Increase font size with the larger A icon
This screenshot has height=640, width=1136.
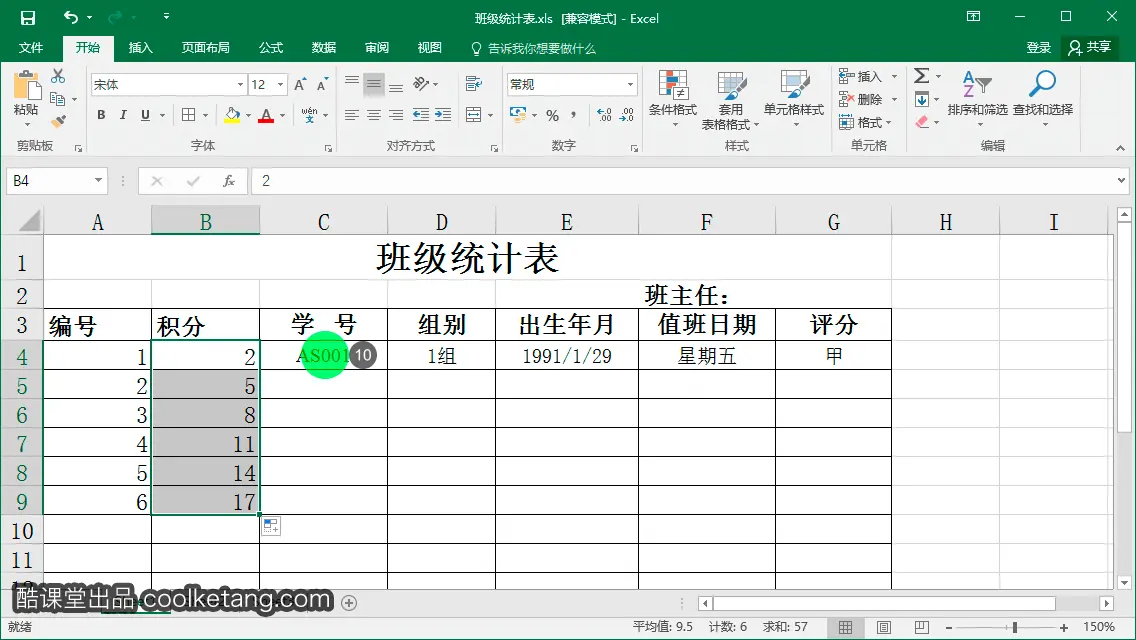pyautogui.click(x=300, y=85)
